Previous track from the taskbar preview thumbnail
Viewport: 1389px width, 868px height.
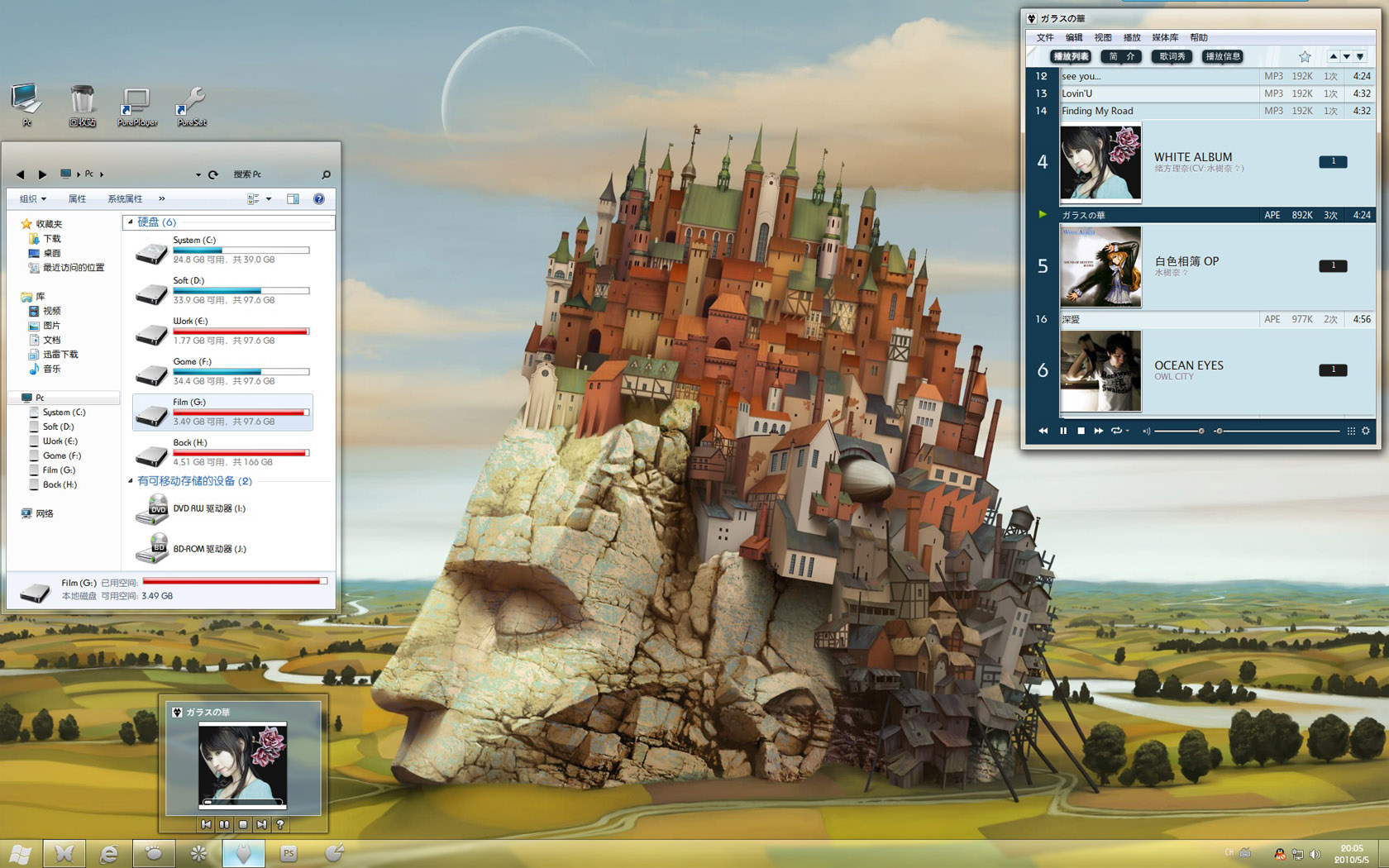pos(206,824)
